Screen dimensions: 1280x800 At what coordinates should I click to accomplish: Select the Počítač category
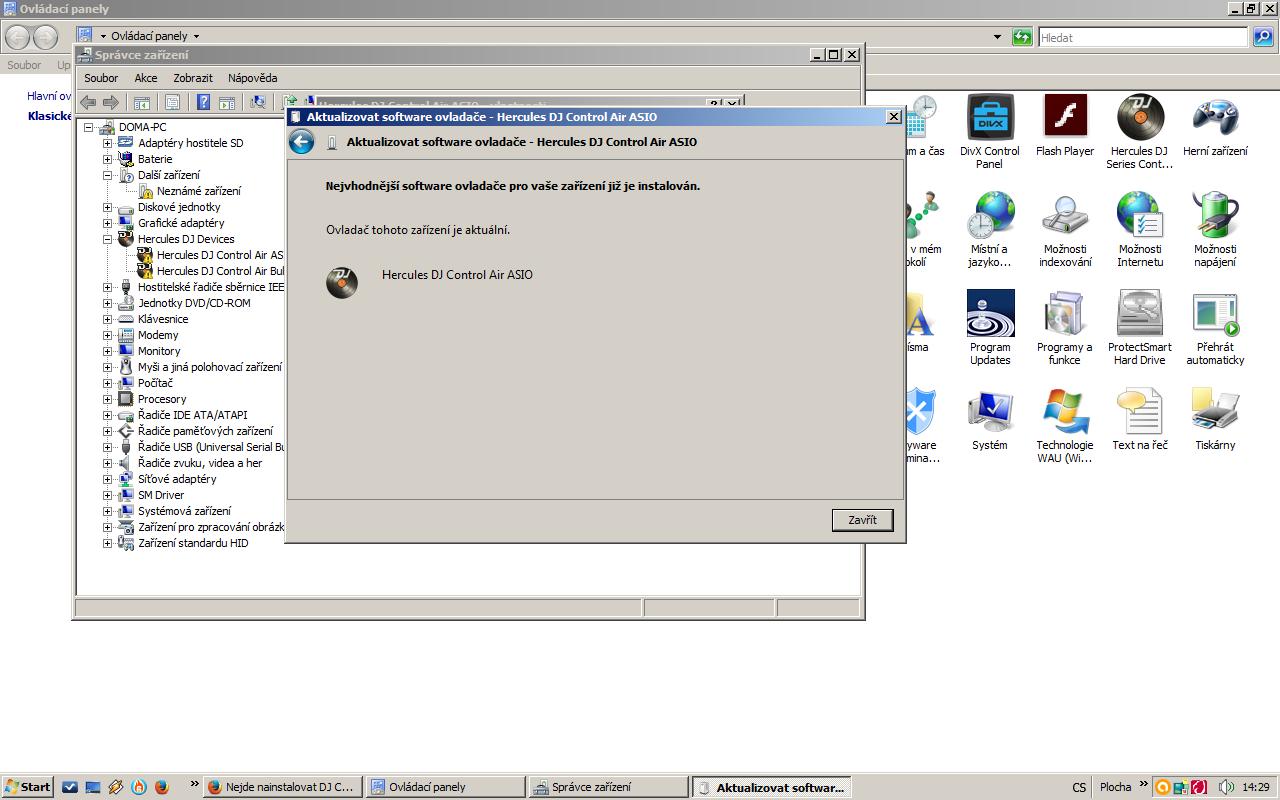click(155, 383)
